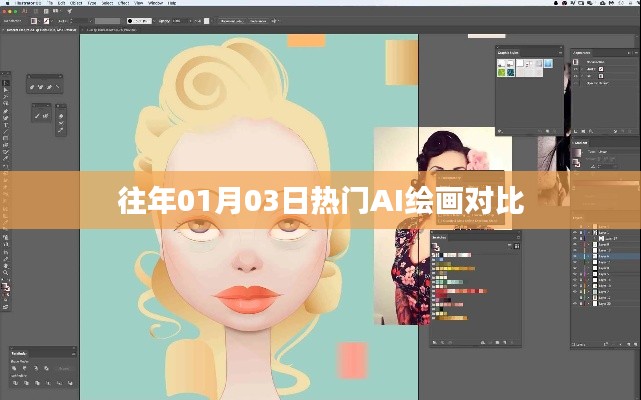641x400 pixels.
Task: Open the fill color dropdown in control bar
Action: (x=39, y=21)
